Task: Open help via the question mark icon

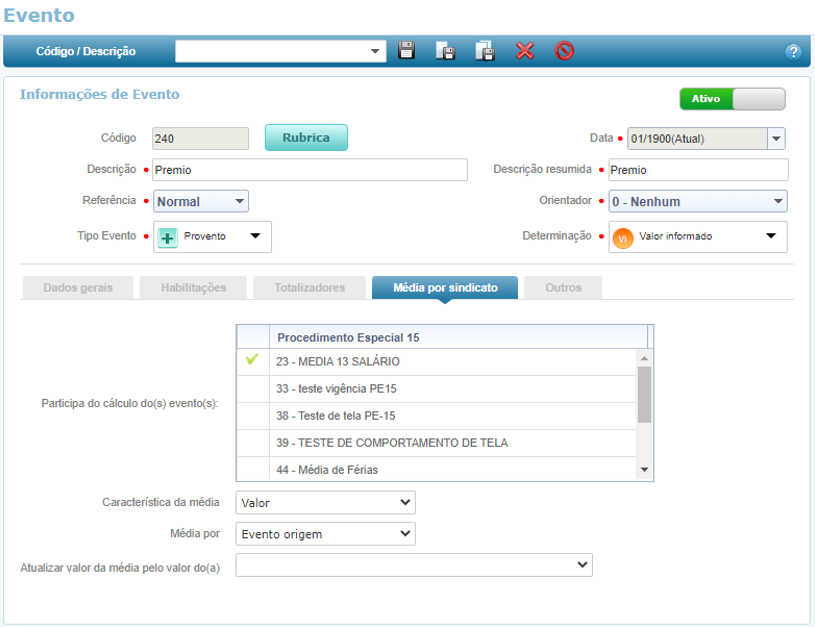Action: click(793, 52)
